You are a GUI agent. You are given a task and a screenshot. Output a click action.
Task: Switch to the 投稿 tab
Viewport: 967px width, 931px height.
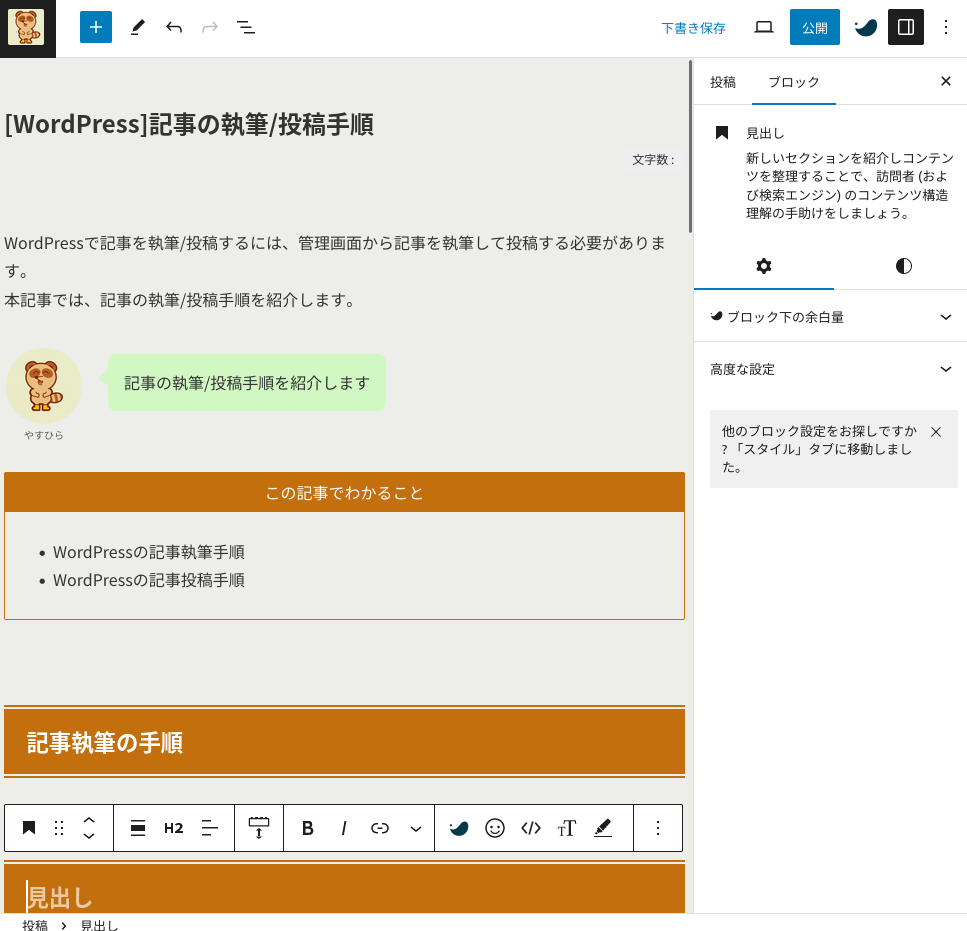point(723,82)
